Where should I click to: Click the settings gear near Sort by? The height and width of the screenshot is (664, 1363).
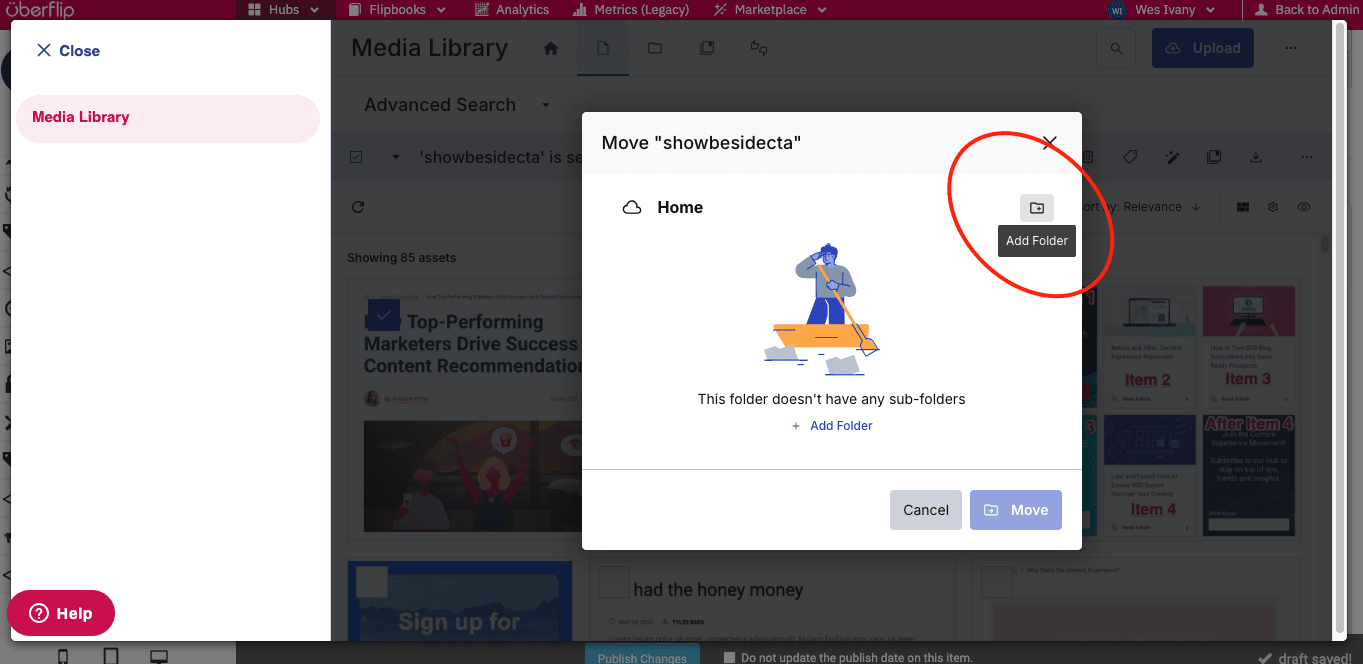click(1273, 207)
